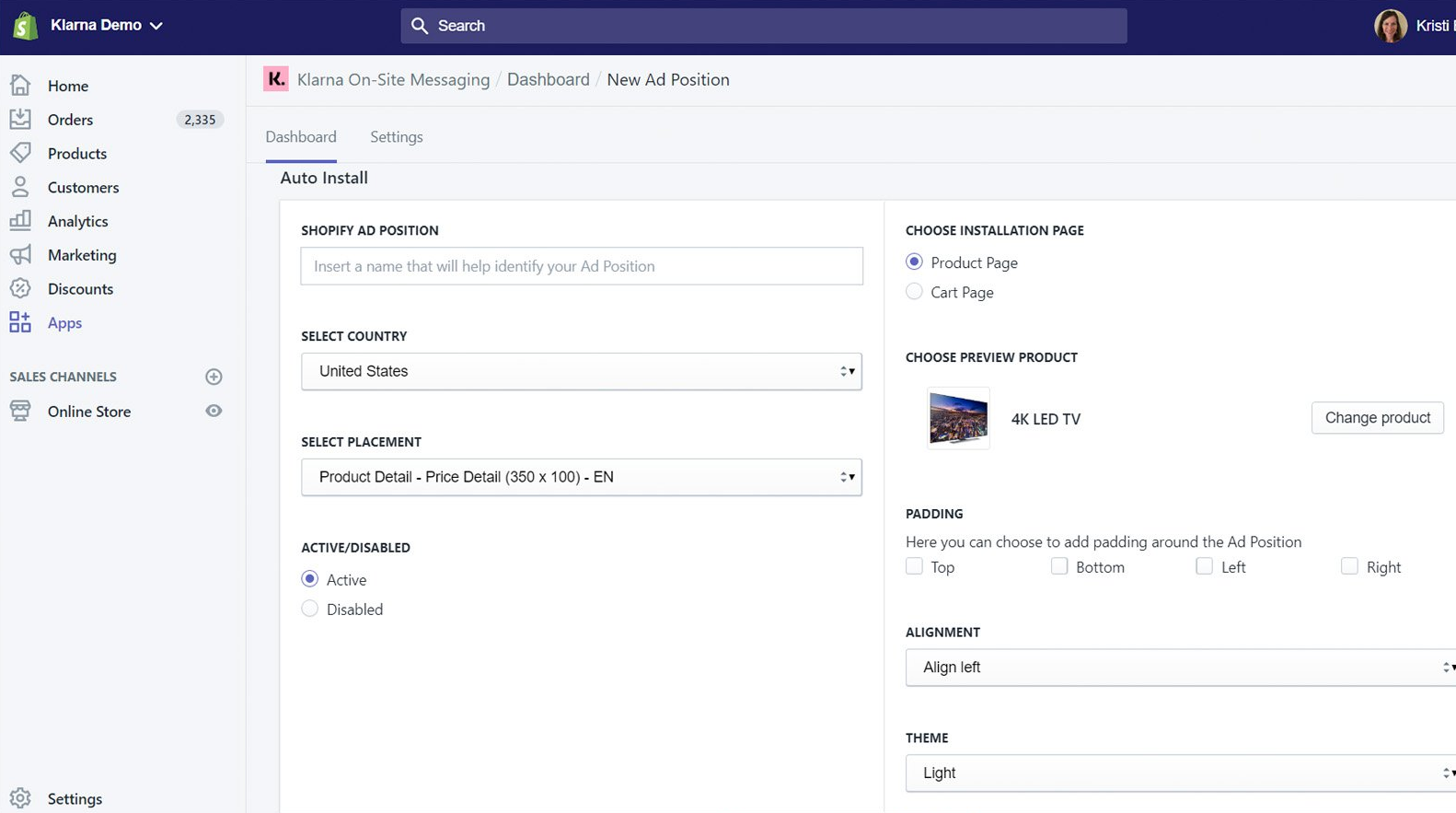
Task: Click the Products tag icon
Action: click(20, 153)
